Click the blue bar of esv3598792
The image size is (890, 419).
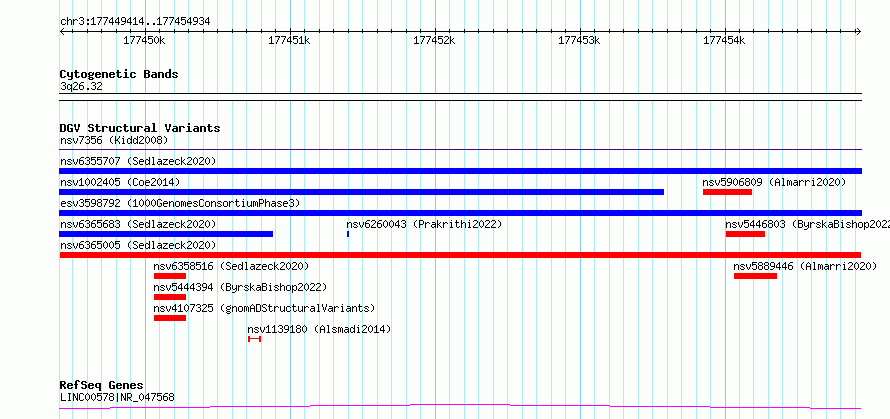click(x=461, y=213)
